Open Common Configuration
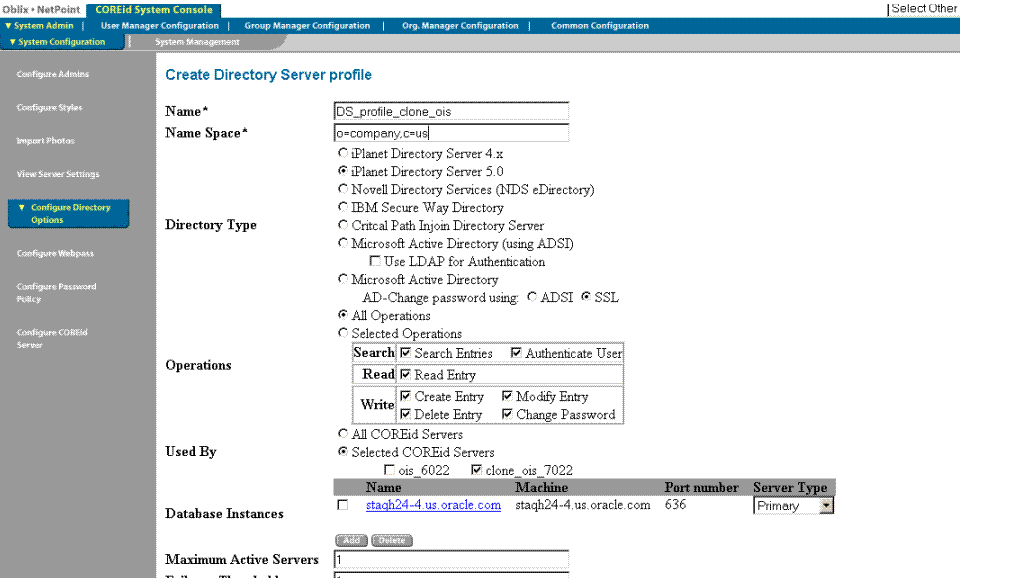The width and height of the screenshot is (1010, 586). coord(600,26)
